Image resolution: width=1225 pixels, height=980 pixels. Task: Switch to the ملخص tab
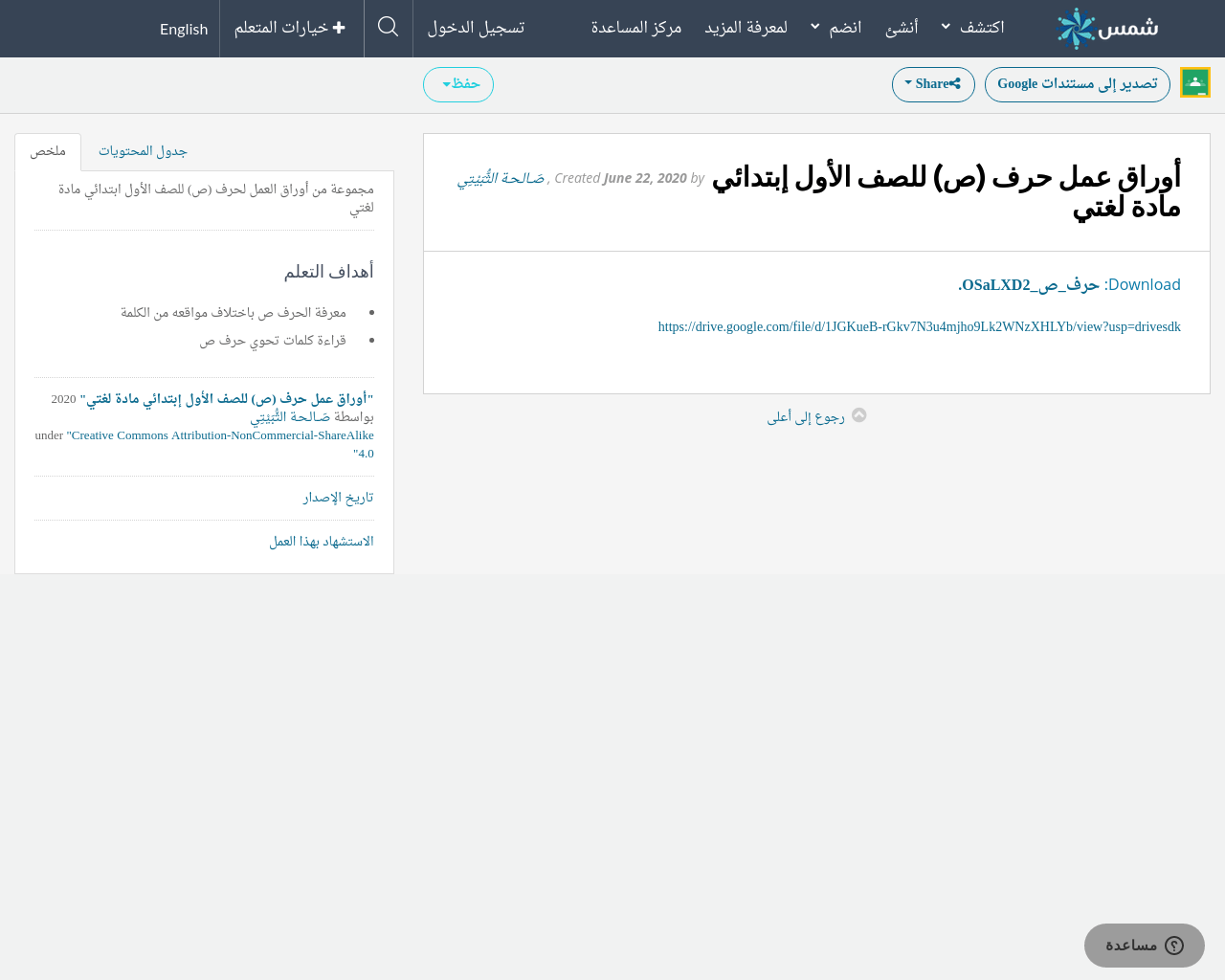pyautogui.click(x=48, y=151)
